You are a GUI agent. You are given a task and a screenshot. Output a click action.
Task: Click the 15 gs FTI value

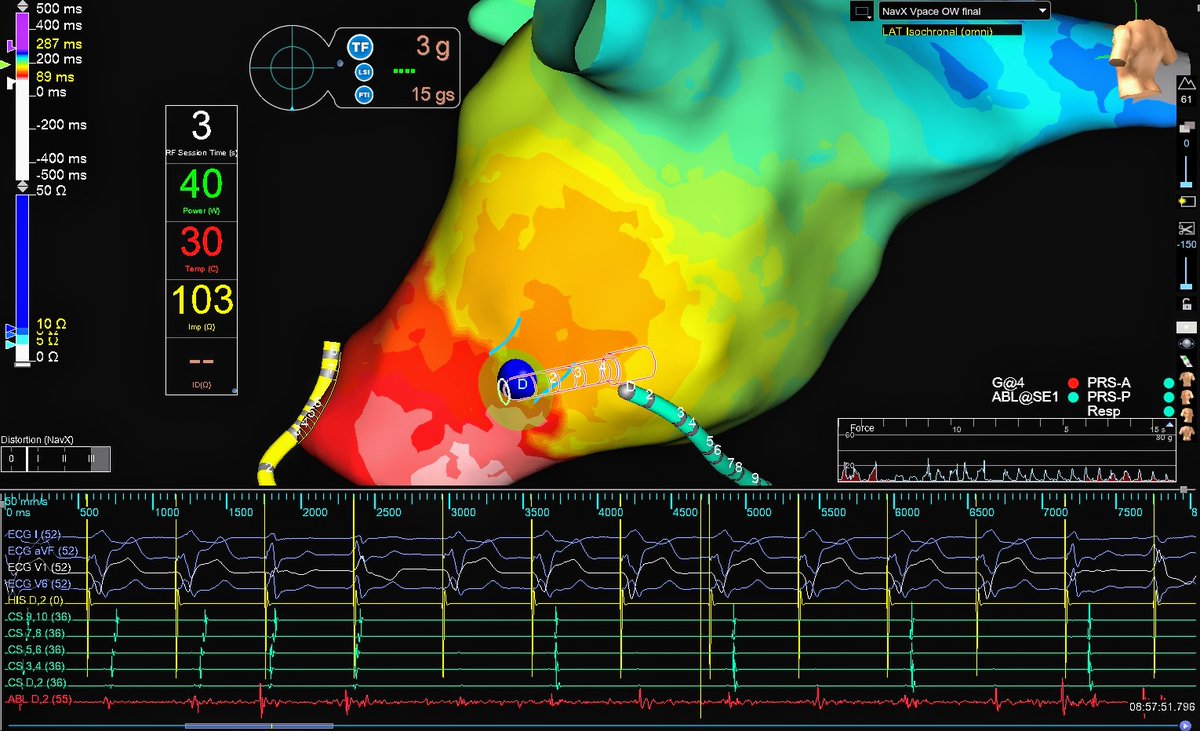(x=434, y=95)
